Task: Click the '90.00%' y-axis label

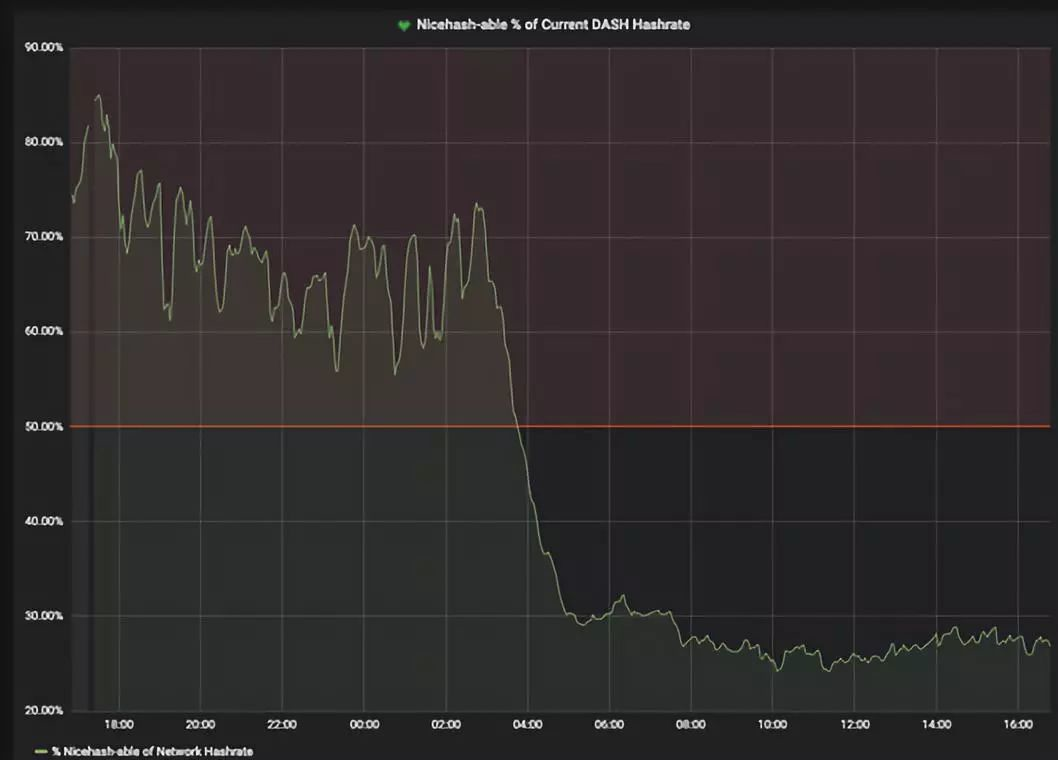Action: coord(44,47)
